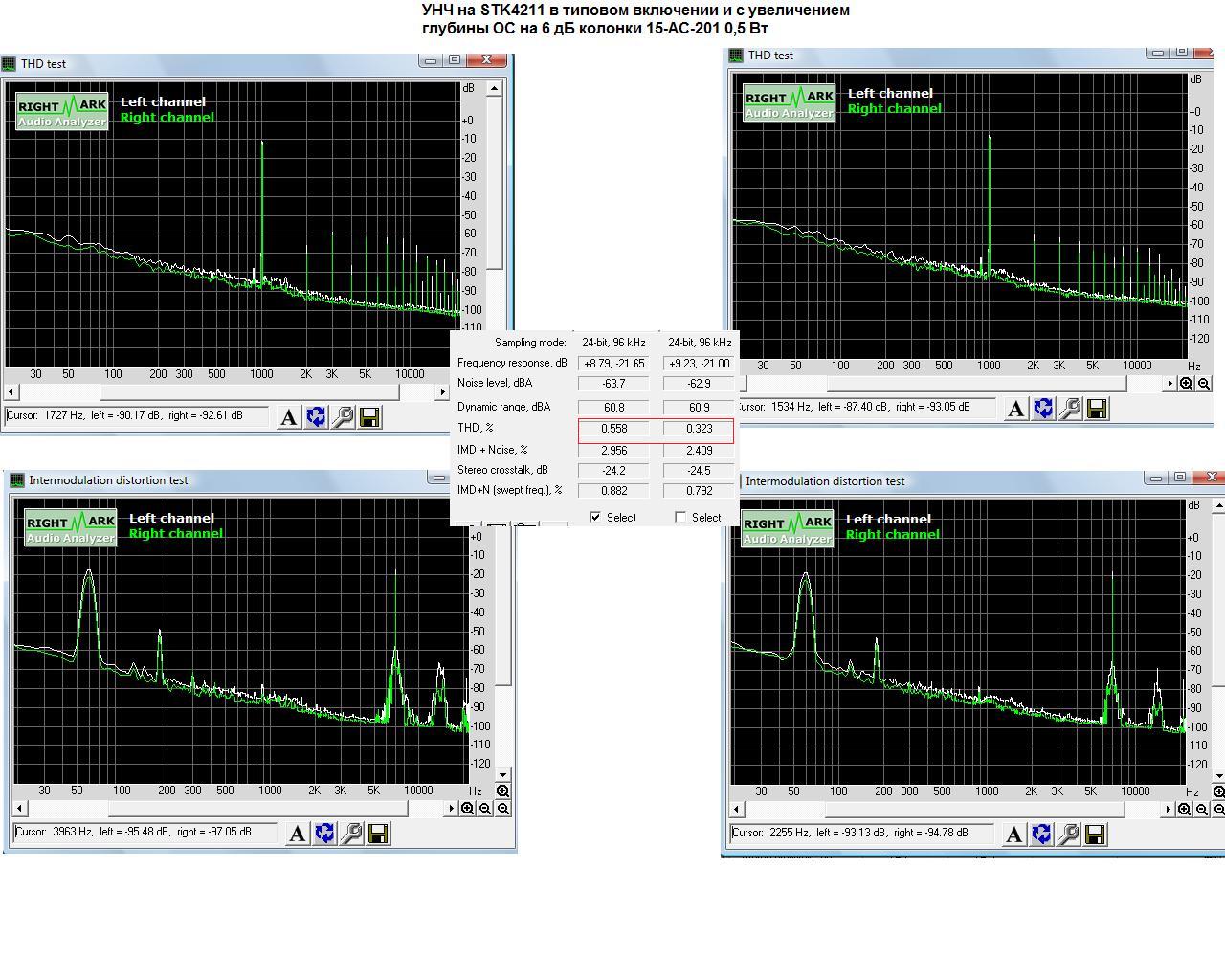Click cursor readout field showing 1534 Hz

(x=865, y=408)
